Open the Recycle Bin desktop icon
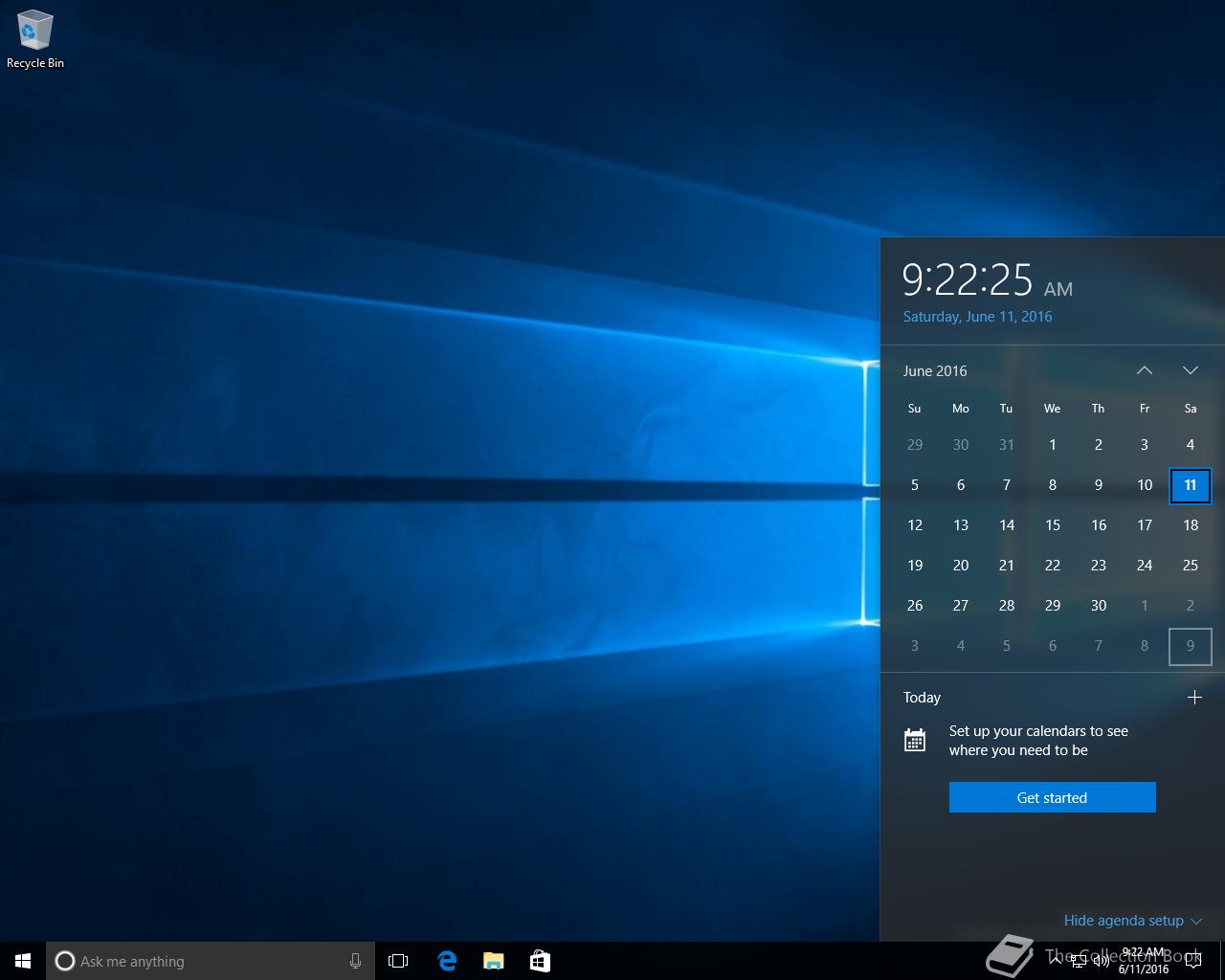The image size is (1225, 980). pyautogui.click(x=35, y=40)
